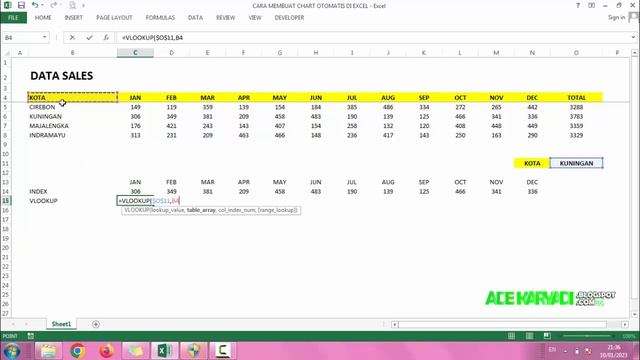Open the INSERT ribbon tab
The height and width of the screenshot is (360, 640).
coord(73,18)
